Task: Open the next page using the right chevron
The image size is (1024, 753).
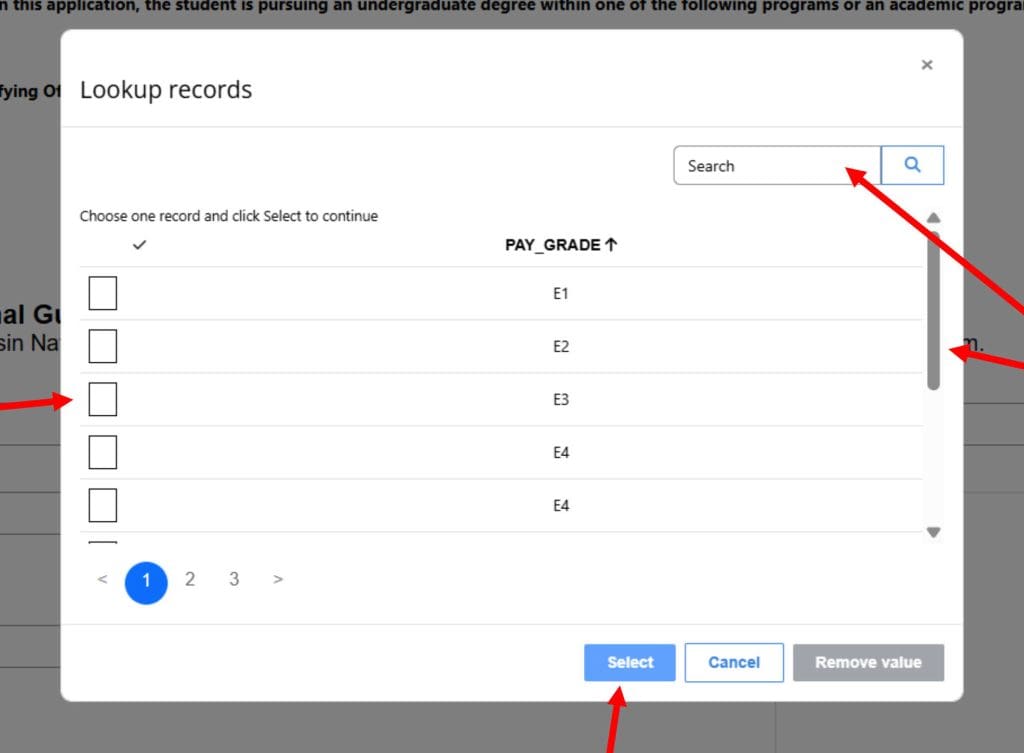Action: click(277, 579)
